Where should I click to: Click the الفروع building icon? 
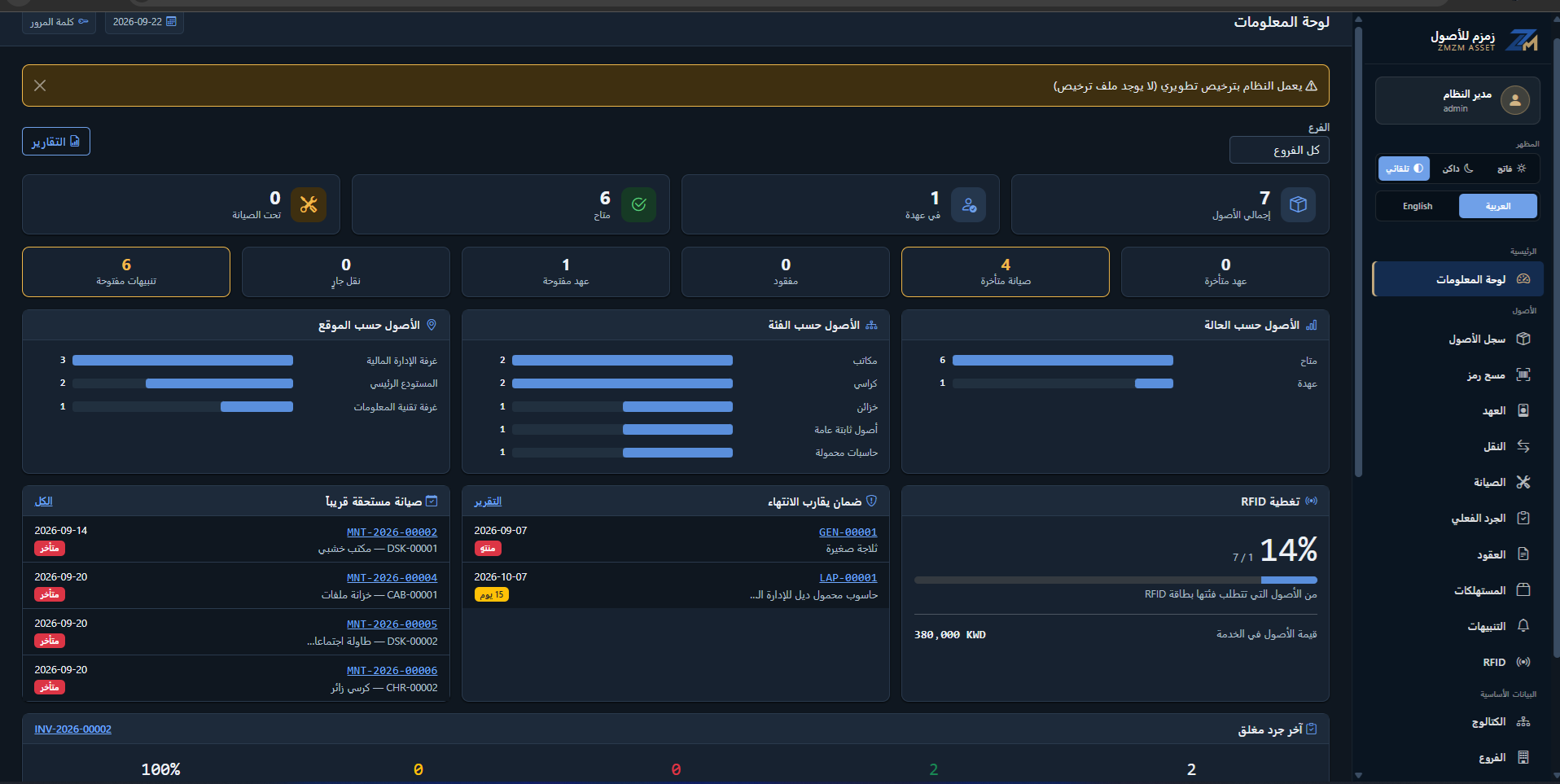[1523, 757]
